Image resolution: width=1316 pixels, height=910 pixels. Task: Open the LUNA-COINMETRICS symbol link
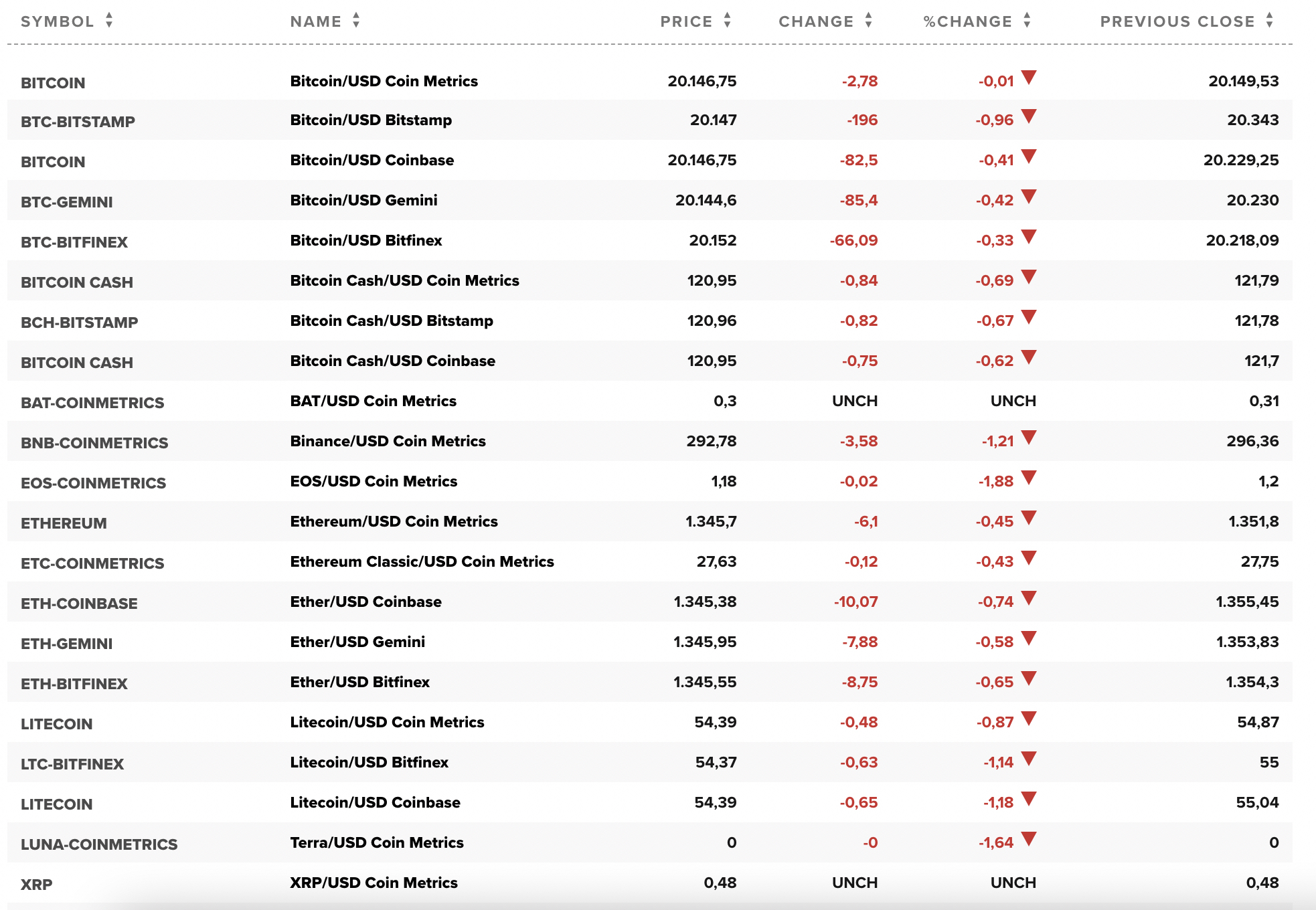(x=99, y=844)
